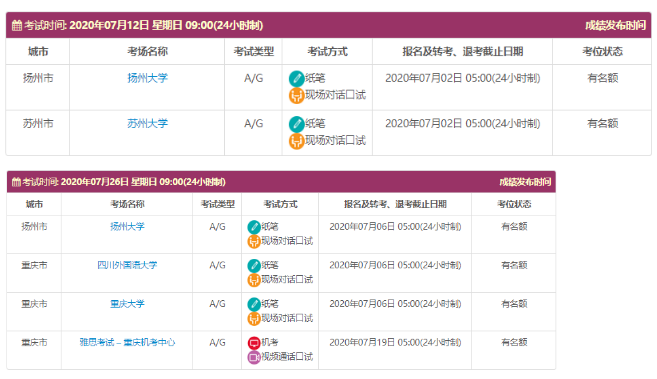The height and width of the screenshot is (379, 657).
Task: Open 扬州大学 link under July 26 exam
Action: (x=127, y=227)
